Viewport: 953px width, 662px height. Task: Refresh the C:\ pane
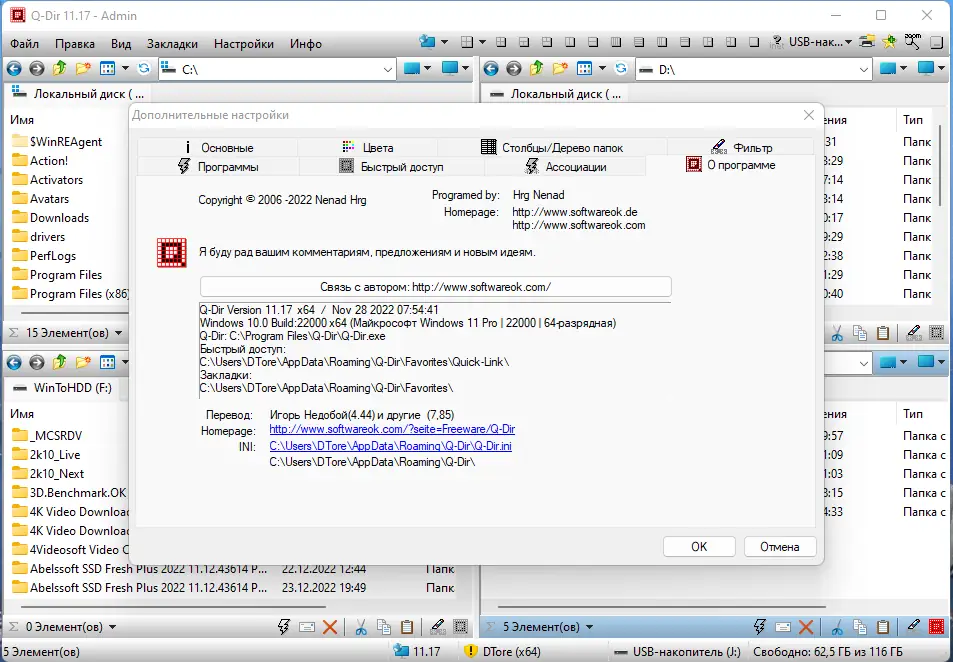(x=144, y=69)
